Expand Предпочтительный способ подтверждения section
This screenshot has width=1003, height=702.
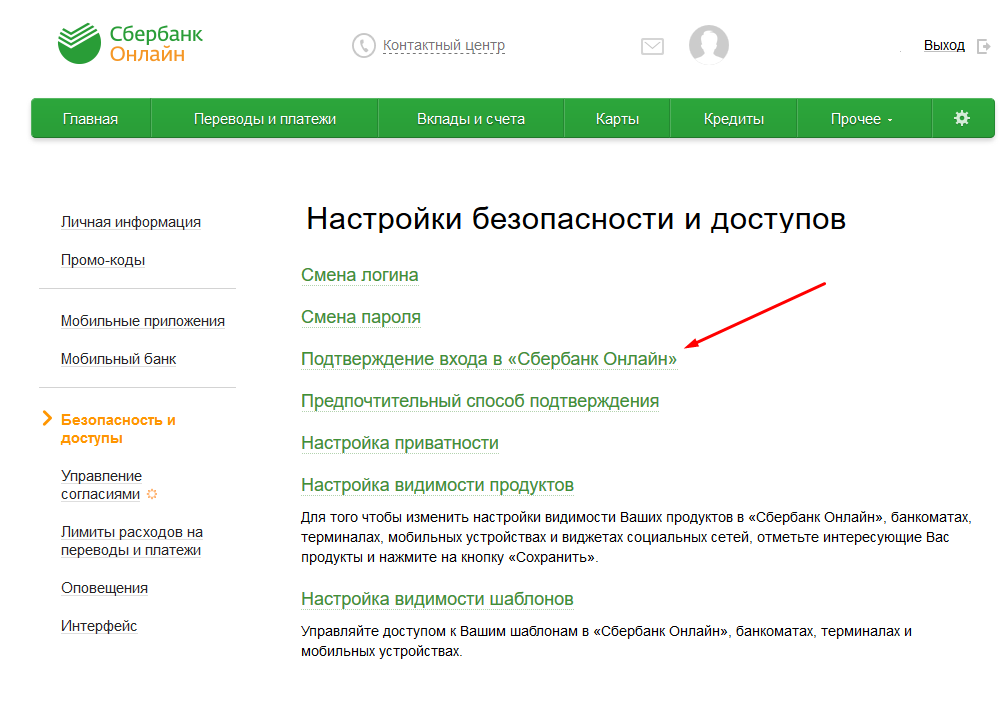pyautogui.click(x=480, y=401)
